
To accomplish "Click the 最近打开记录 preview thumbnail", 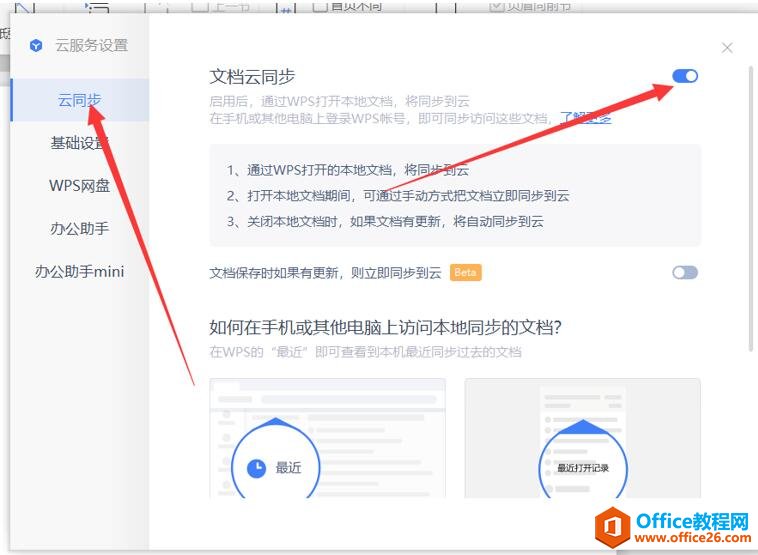I will click(x=583, y=438).
